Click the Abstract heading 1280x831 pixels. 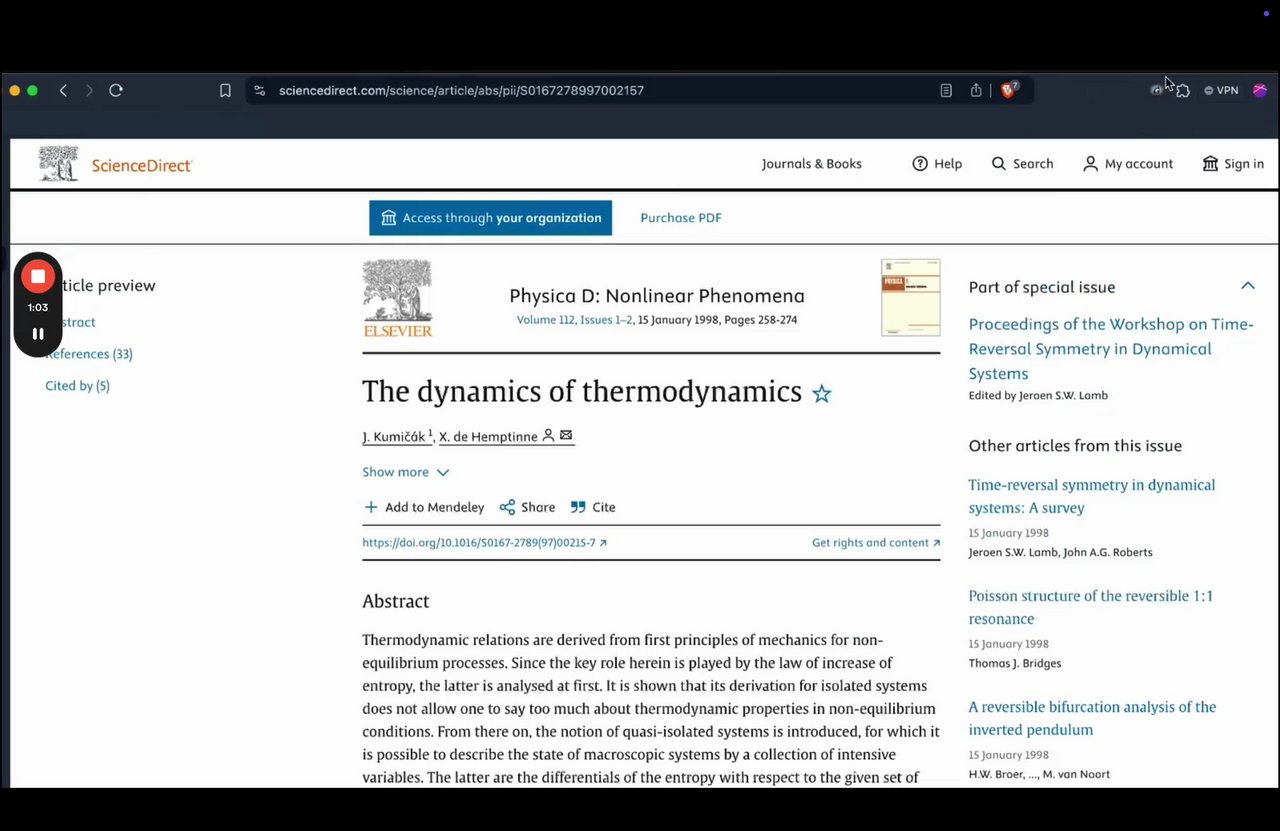(396, 601)
